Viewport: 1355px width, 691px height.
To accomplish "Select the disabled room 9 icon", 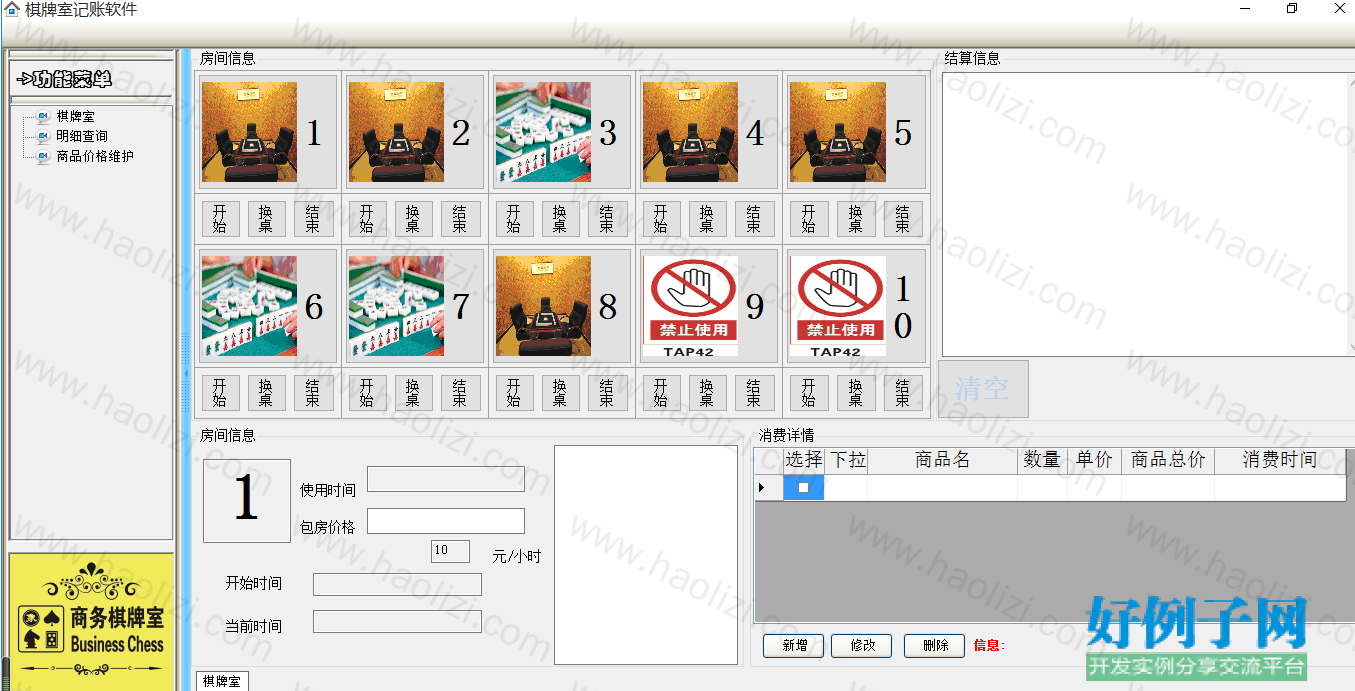I will [x=690, y=306].
